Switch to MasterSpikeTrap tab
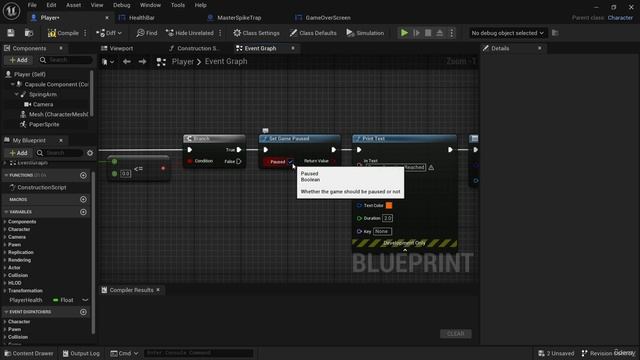Image resolution: width=640 pixels, height=360 pixels. coord(239,18)
